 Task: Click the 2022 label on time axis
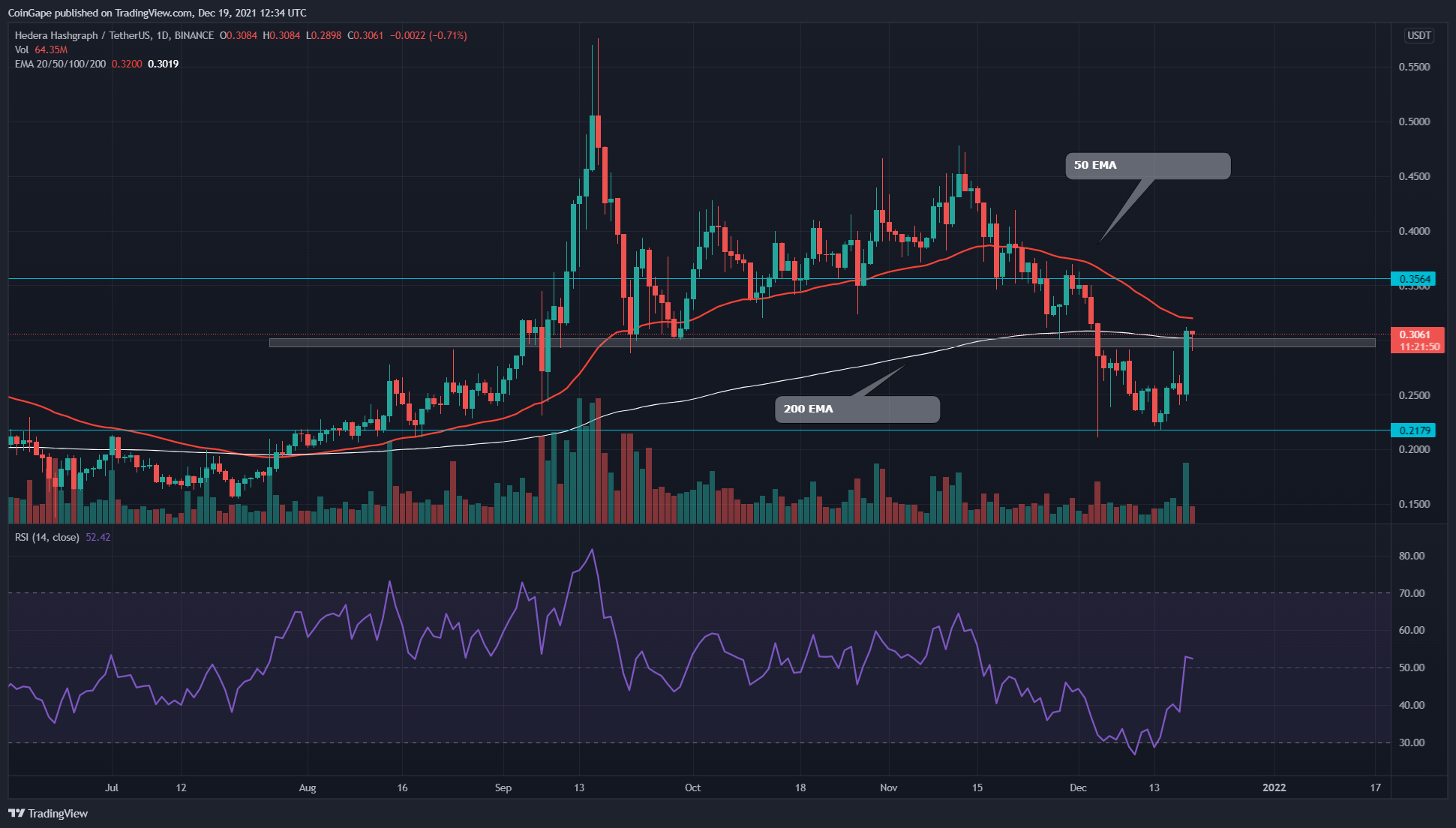pyautogui.click(x=1274, y=787)
